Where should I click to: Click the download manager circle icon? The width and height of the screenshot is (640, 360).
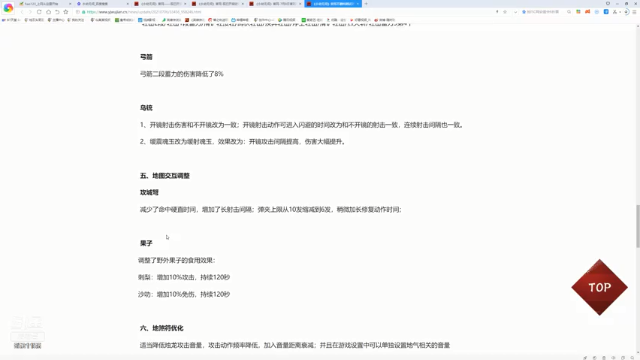click(x=626, y=11)
